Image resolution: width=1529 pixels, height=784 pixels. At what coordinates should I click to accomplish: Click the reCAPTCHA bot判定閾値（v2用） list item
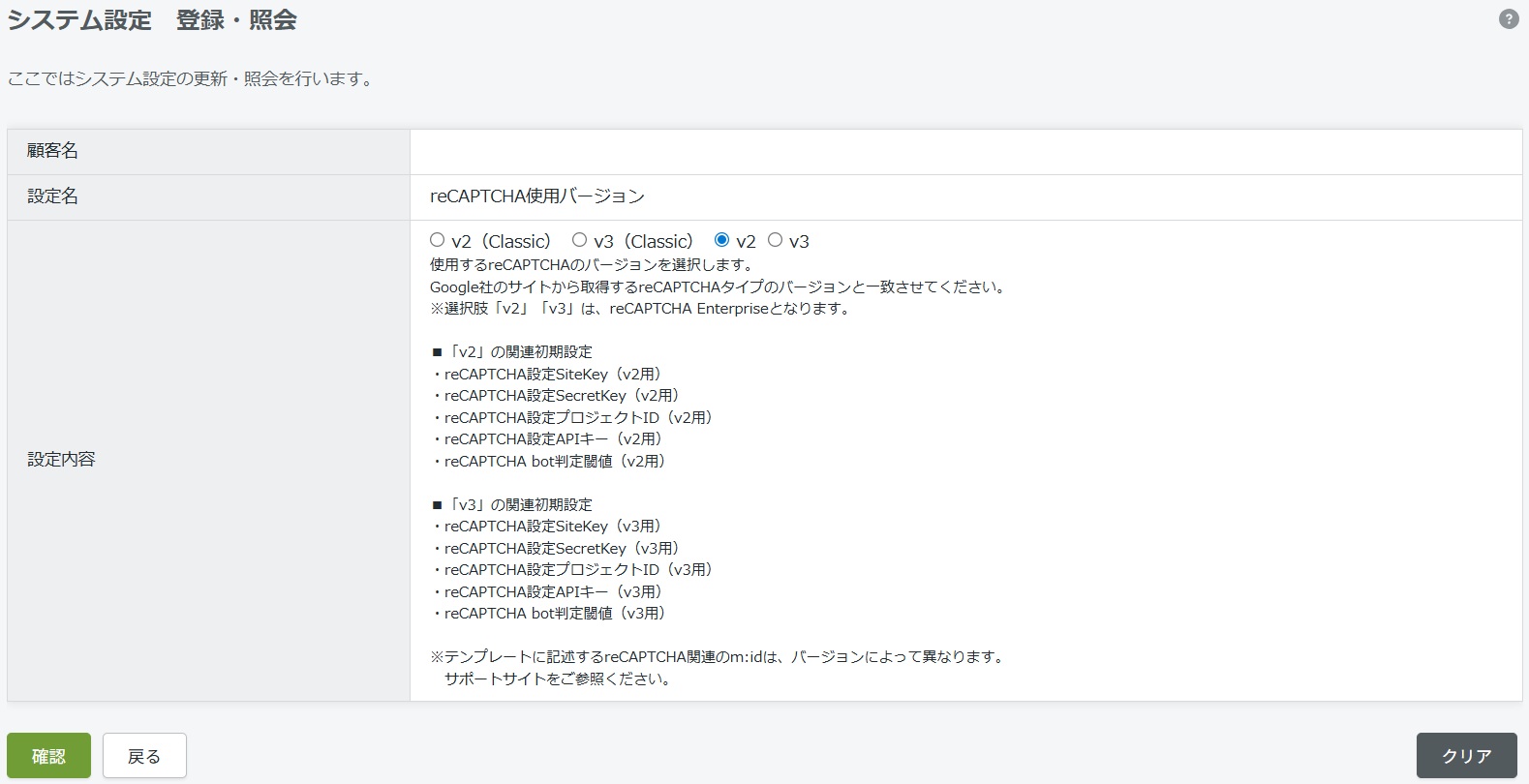554,462
